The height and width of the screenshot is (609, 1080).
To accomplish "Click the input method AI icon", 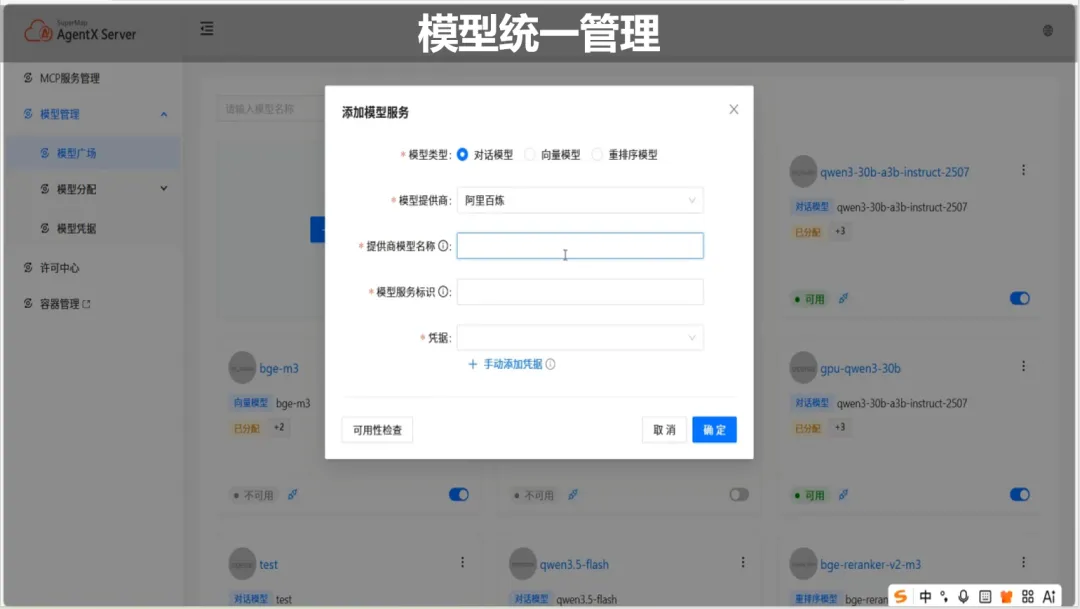I will 1049,597.
